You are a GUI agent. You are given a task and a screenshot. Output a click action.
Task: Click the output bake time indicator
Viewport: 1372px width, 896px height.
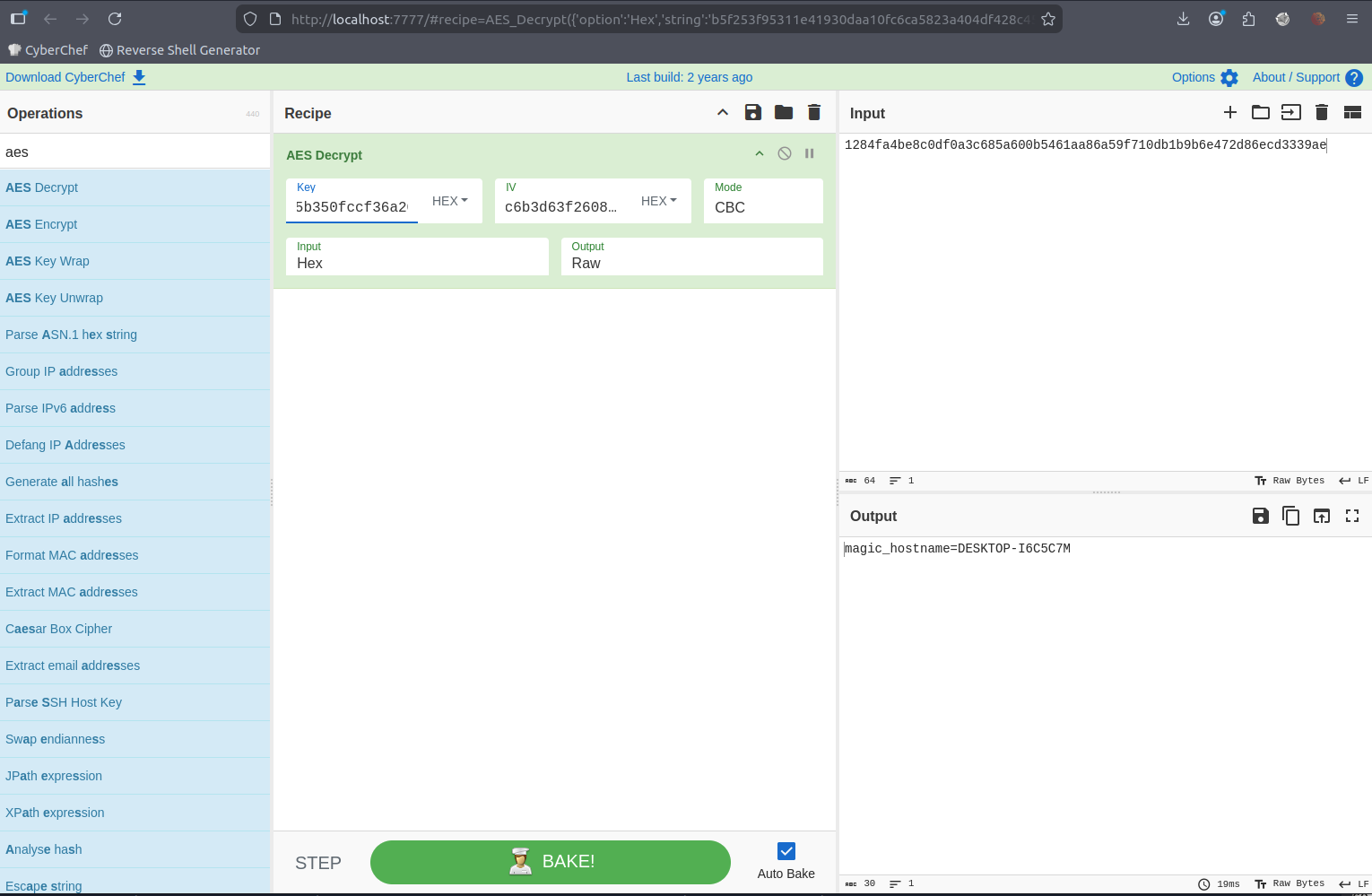click(1220, 883)
